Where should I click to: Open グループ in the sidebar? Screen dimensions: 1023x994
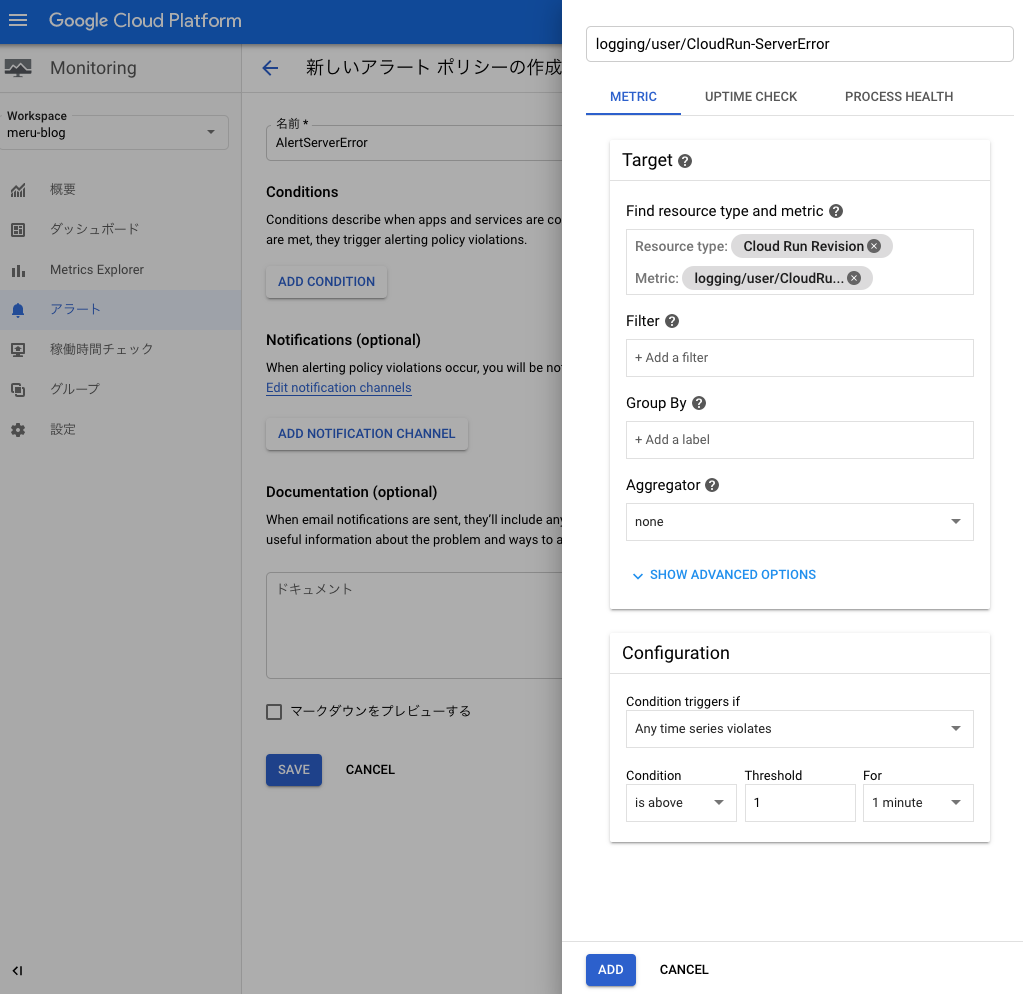click(121, 389)
